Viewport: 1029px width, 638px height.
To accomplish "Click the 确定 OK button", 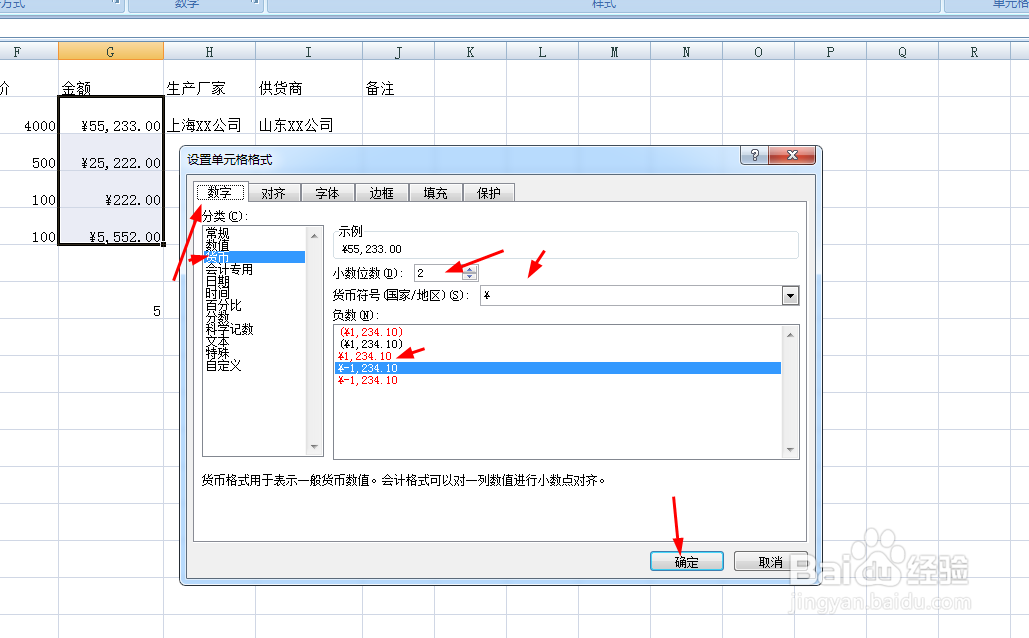I will 687,561.
